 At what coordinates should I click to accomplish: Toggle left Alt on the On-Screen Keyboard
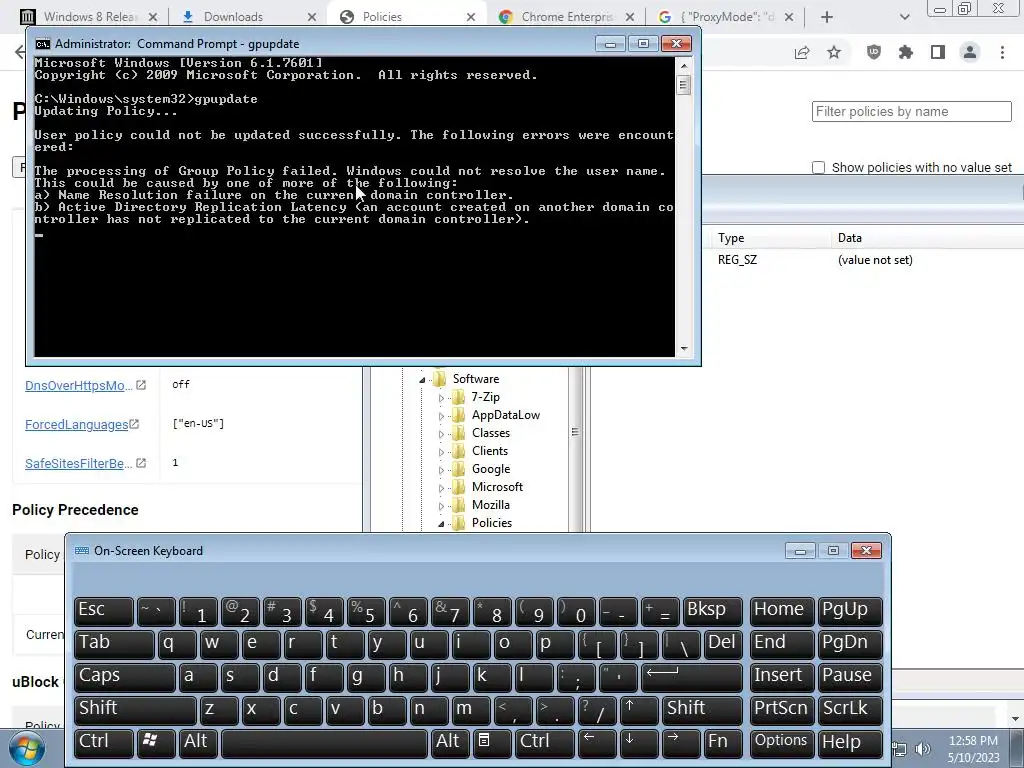pos(197,743)
